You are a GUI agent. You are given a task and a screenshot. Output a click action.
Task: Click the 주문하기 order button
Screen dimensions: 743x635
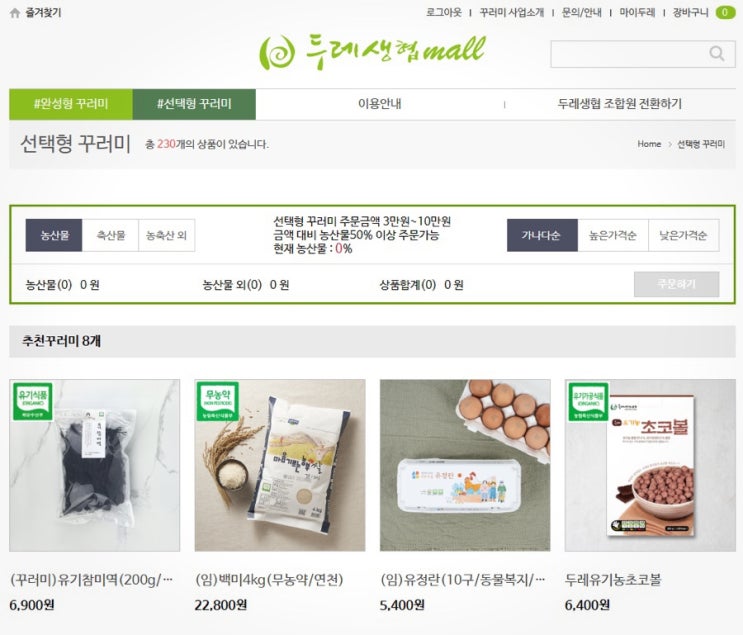coord(677,284)
